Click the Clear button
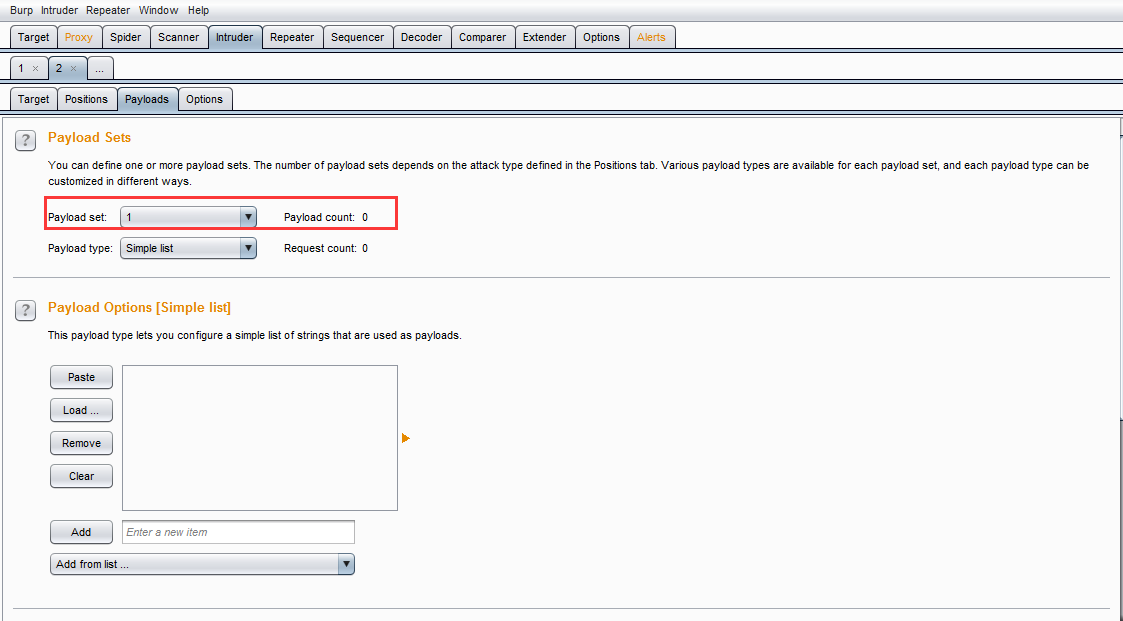The height and width of the screenshot is (621, 1123). [x=82, y=476]
